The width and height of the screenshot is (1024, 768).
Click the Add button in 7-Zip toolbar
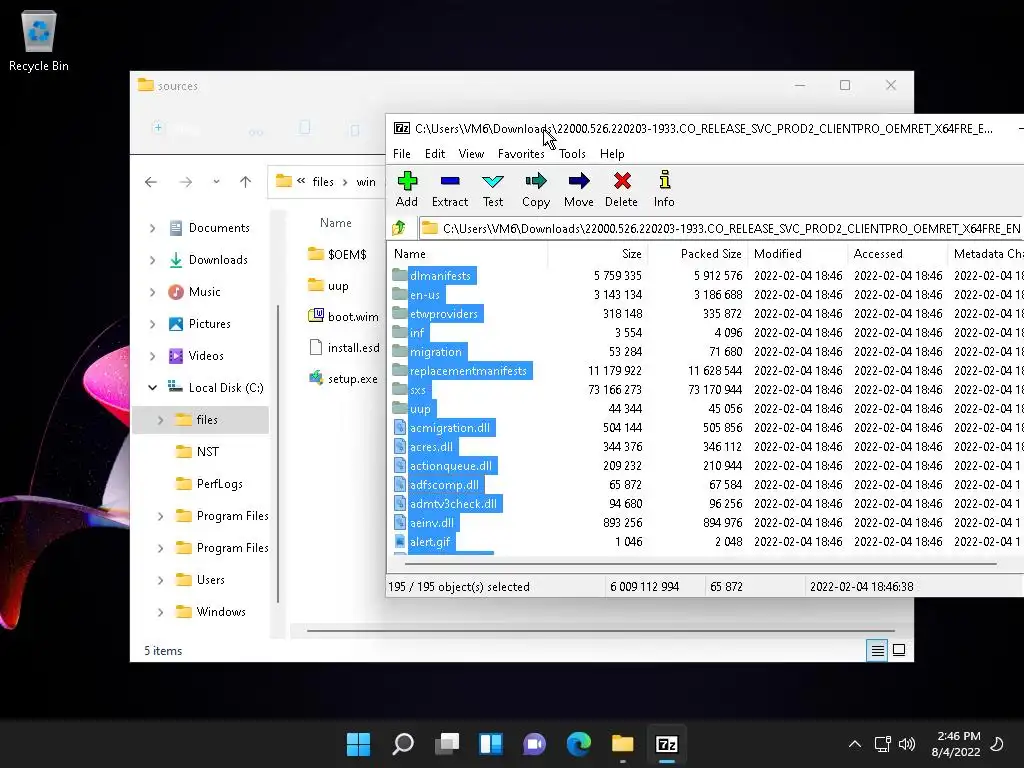click(407, 189)
